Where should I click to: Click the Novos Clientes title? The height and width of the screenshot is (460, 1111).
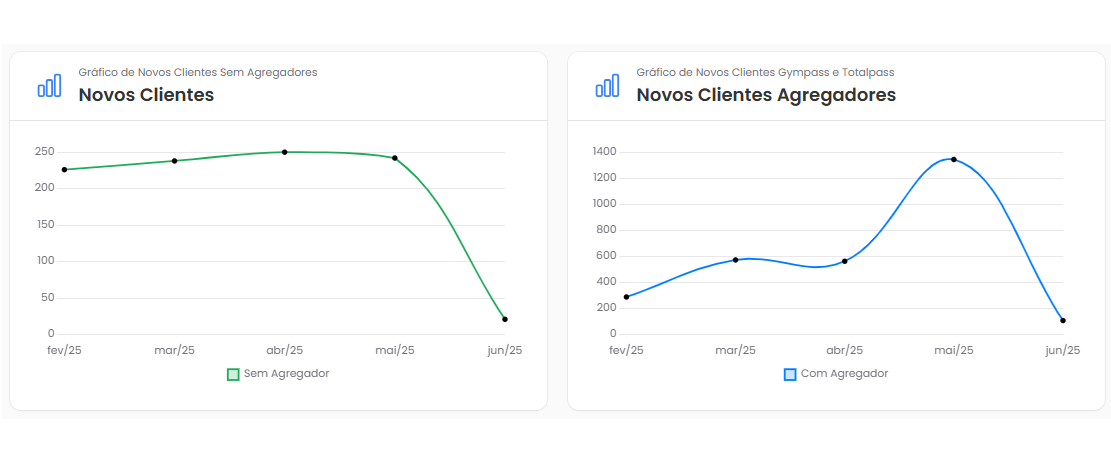point(146,95)
